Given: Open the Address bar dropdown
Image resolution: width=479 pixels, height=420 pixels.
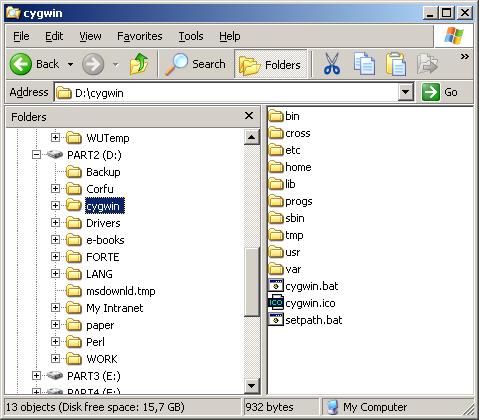Looking at the screenshot, I should coord(406,92).
